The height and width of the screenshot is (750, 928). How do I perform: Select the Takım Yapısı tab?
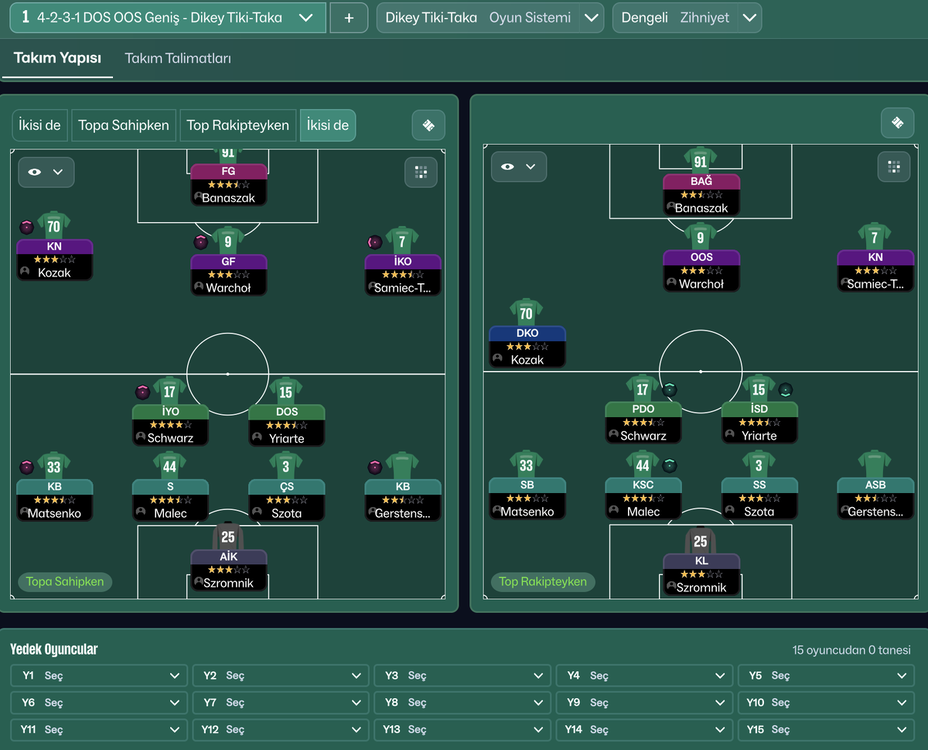pos(57,59)
